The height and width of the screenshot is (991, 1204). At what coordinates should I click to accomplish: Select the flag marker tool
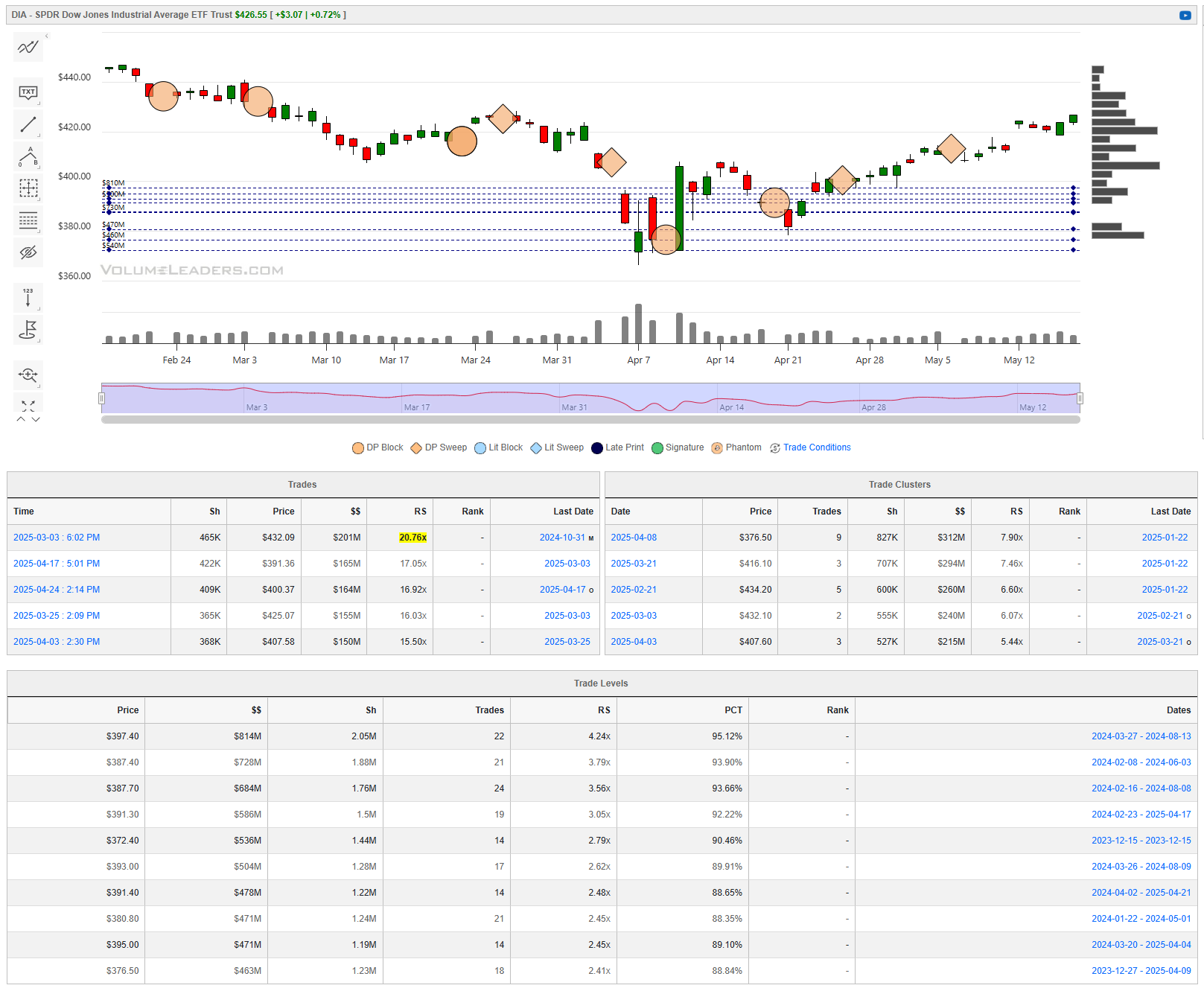[x=28, y=329]
